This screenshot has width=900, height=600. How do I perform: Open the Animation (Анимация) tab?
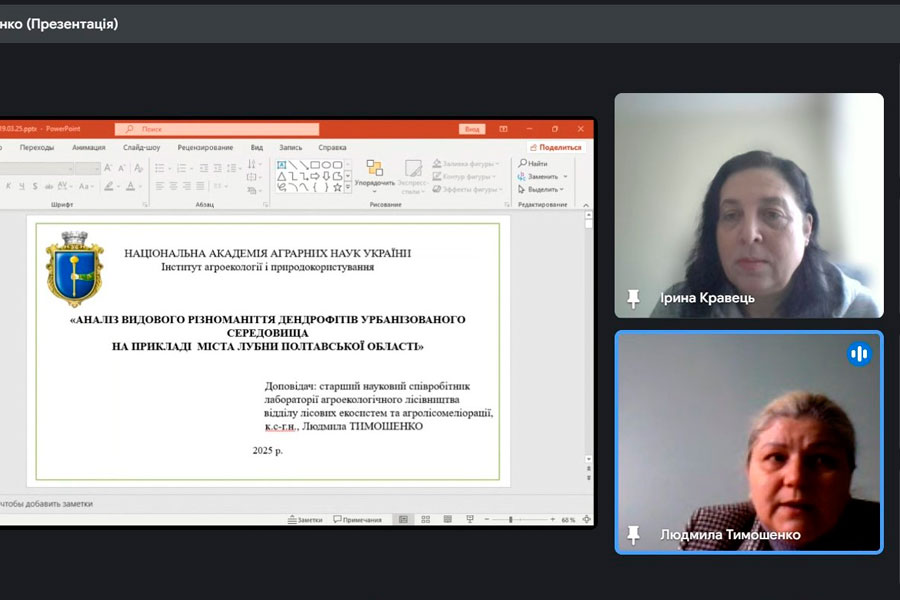coord(88,148)
